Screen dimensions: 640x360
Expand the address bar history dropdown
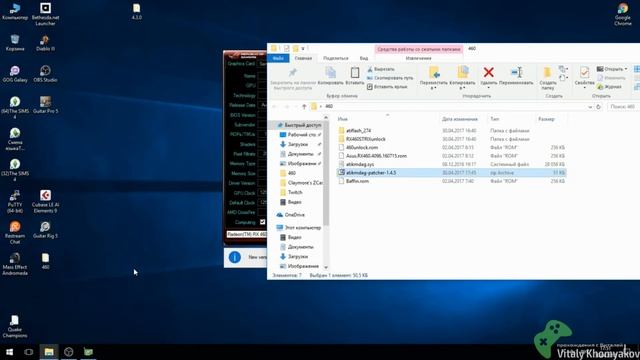coord(590,107)
